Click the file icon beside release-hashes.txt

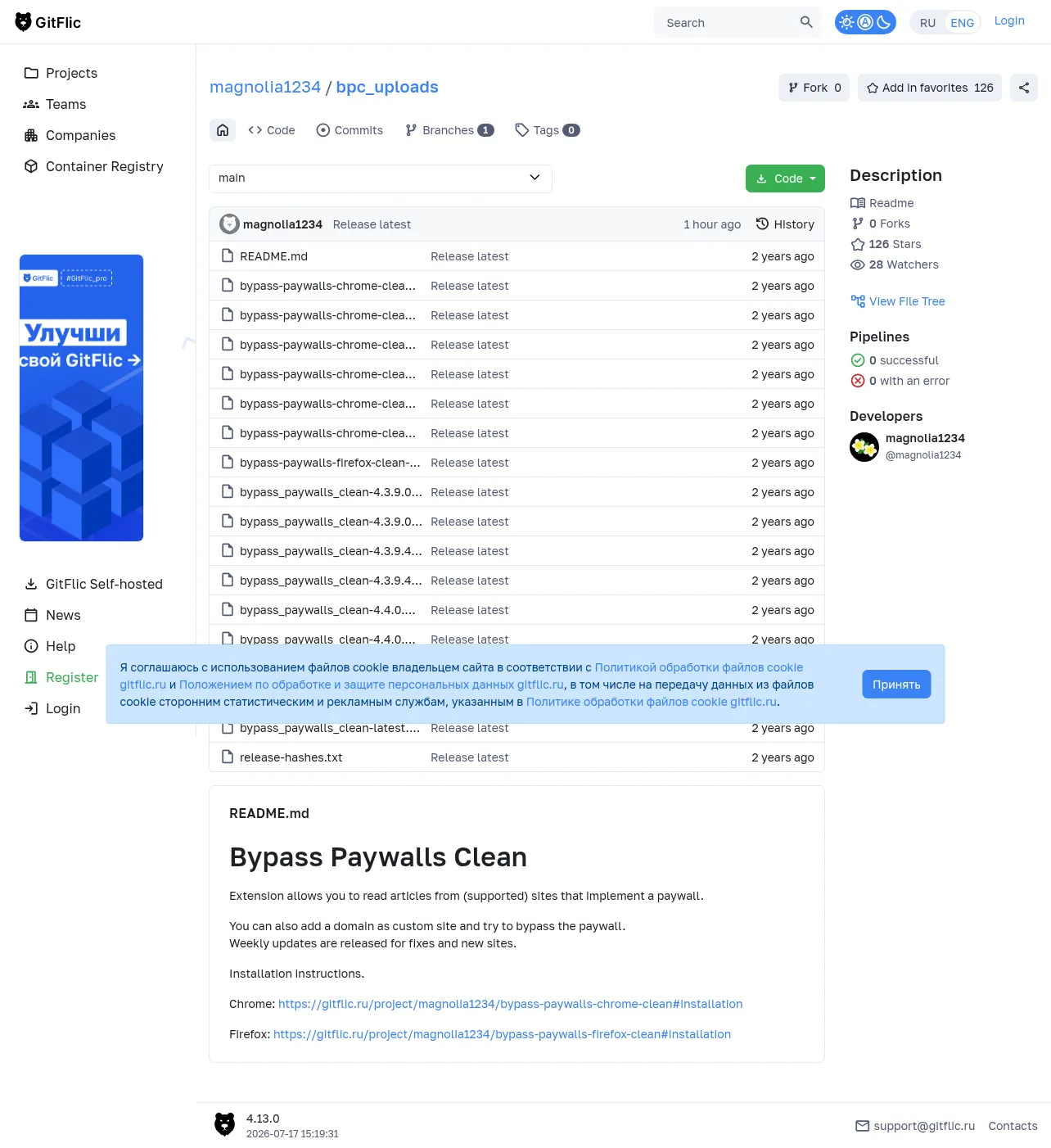[228, 757]
